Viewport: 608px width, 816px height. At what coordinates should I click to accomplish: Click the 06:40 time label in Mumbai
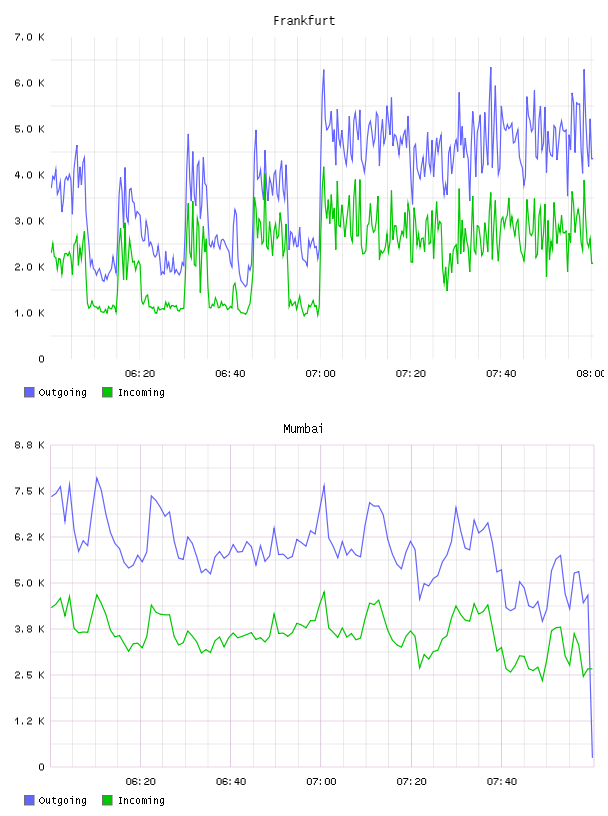[x=231, y=782]
